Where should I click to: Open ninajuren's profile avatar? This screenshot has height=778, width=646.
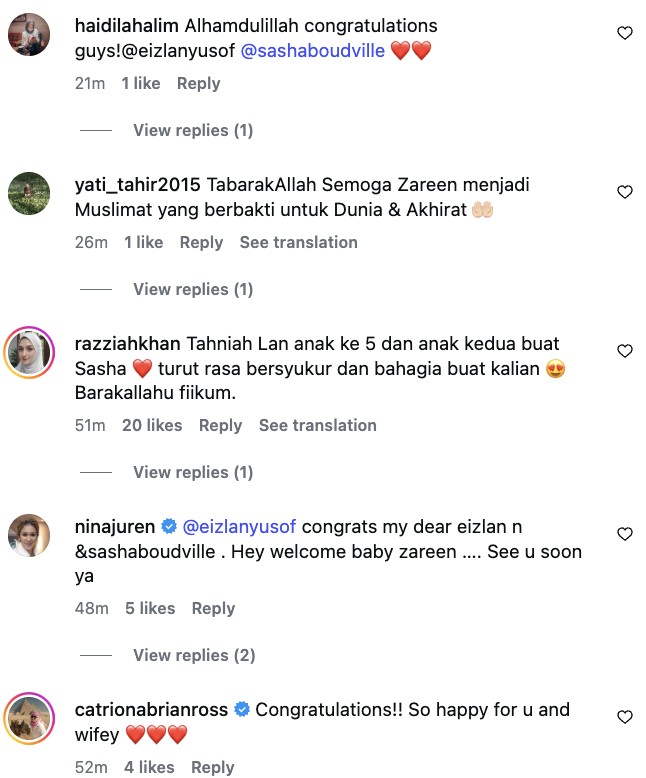pyautogui.click(x=30, y=535)
